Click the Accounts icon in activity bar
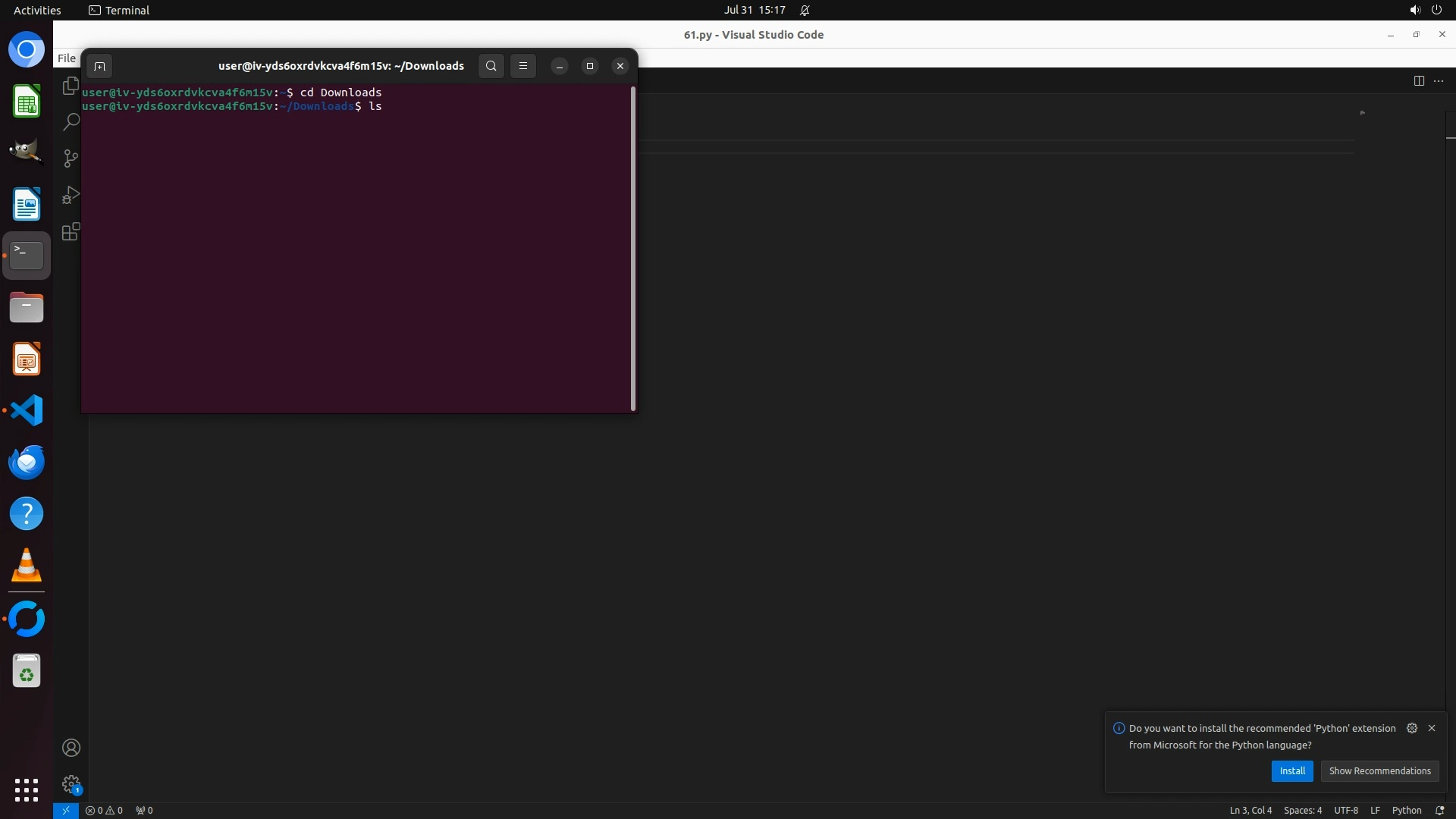The image size is (1456, 819). tap(71, 748)
